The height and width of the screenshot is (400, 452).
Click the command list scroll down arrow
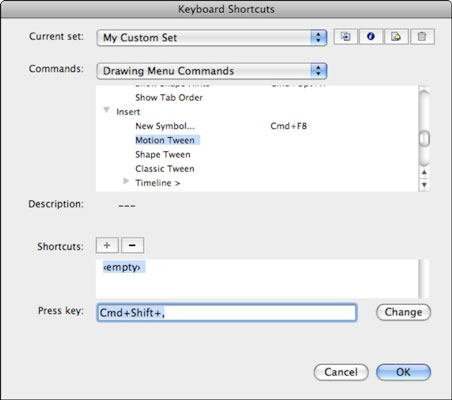click(424, 185)
